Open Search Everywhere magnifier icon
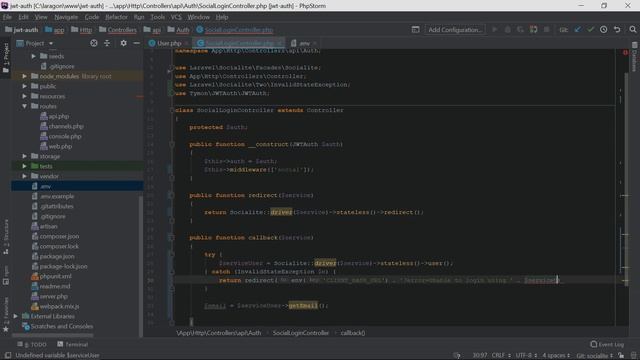 coord(633,30)
